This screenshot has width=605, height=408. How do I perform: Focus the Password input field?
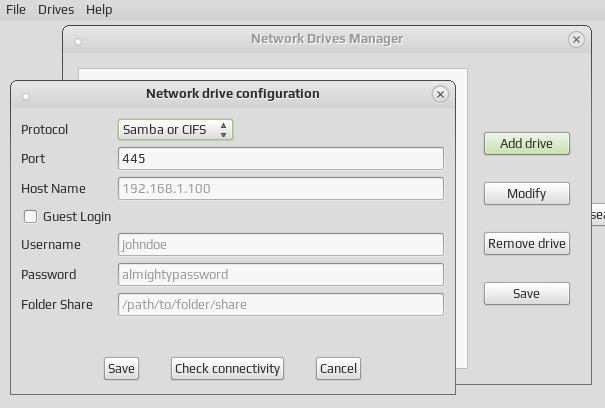tap(281, 274)
